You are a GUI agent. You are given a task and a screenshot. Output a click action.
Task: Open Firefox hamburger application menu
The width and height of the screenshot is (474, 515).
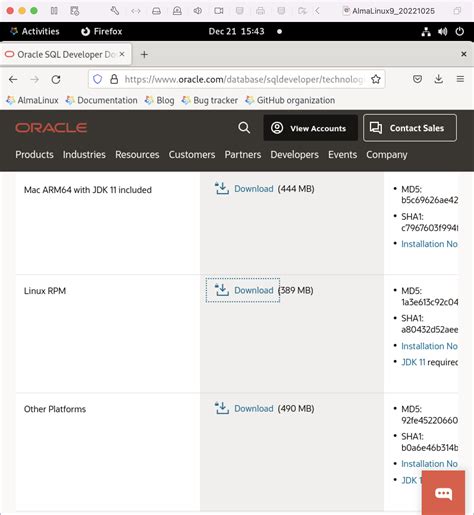tap(460, 79)
